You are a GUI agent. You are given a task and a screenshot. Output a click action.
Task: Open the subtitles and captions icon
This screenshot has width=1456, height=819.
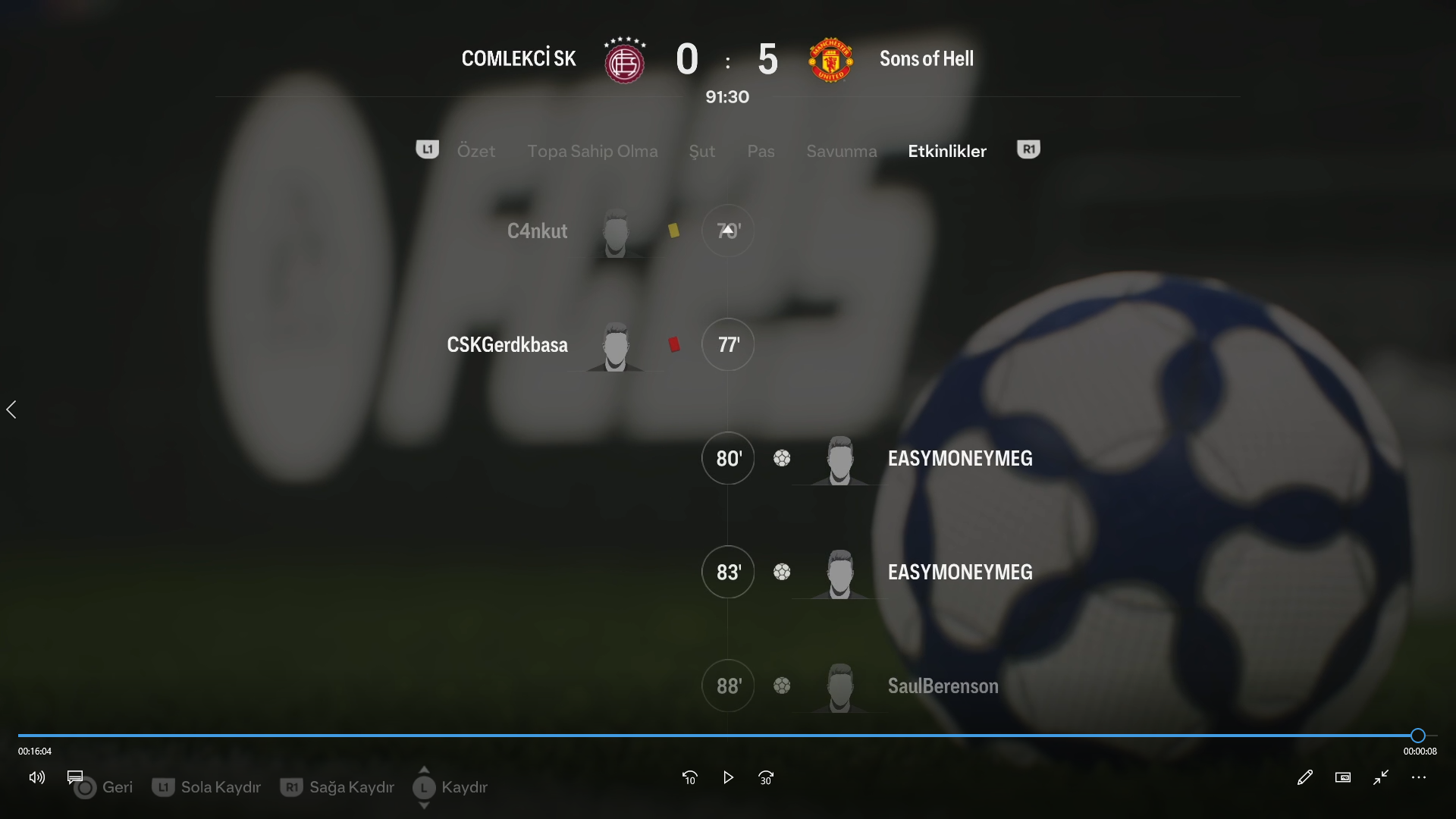tap(75, 777)
